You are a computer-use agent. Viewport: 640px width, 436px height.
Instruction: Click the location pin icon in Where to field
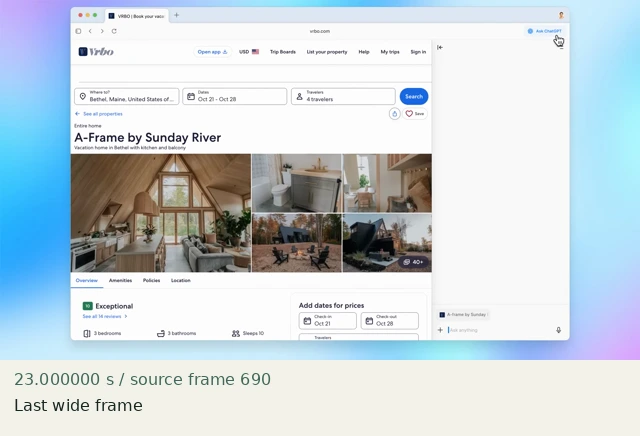click(x=82, y=96)
